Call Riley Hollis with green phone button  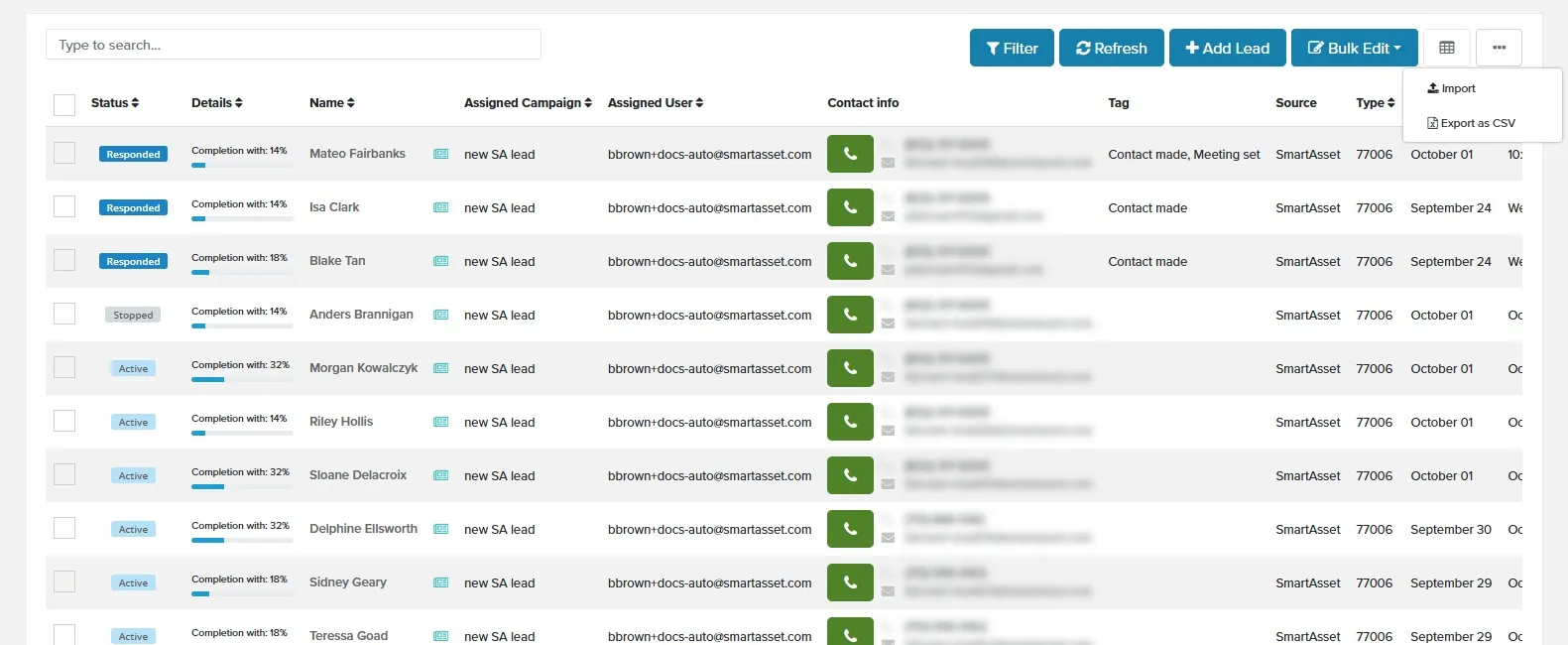(850, 422)
